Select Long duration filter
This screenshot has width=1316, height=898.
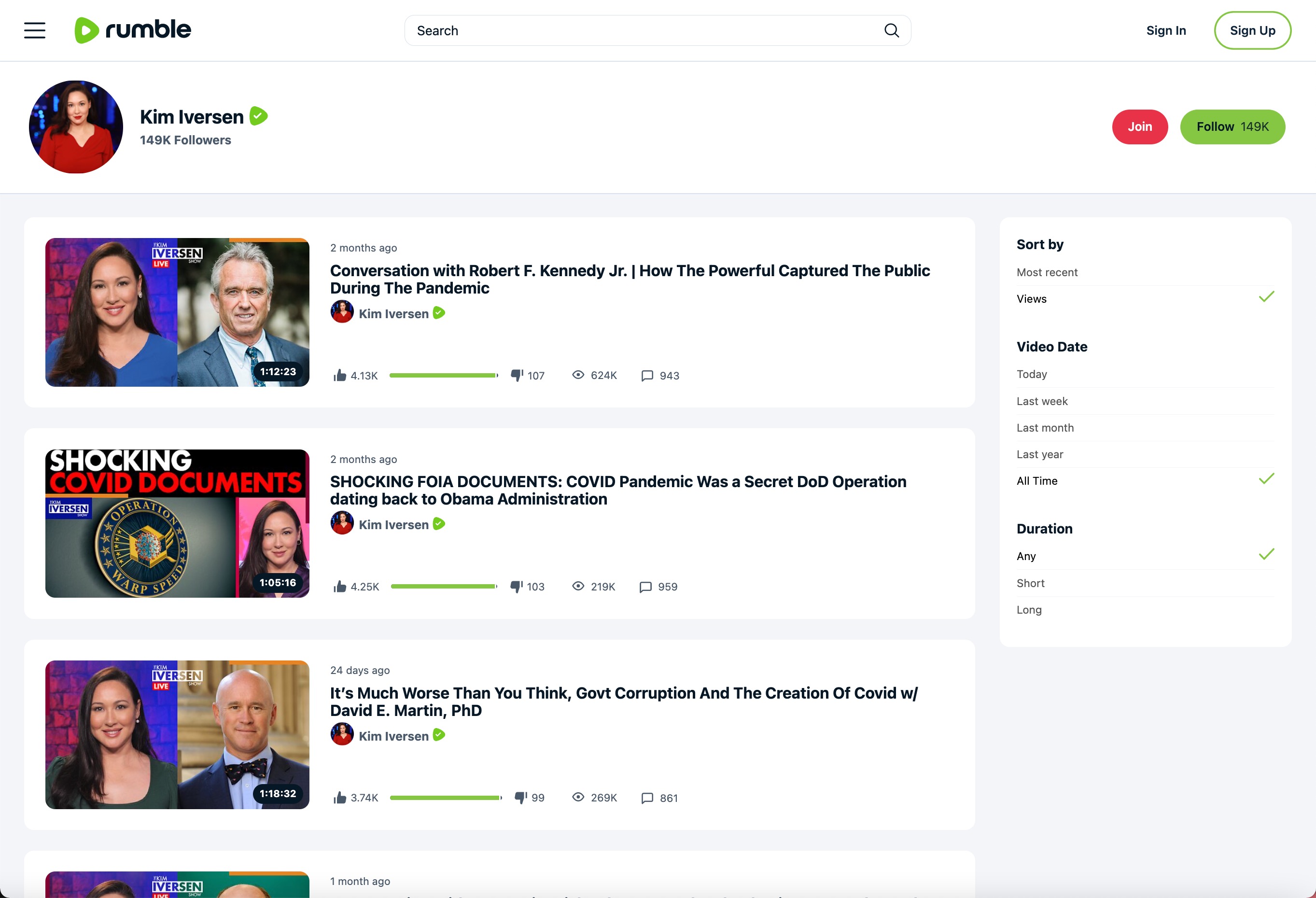coord(1028,610)
